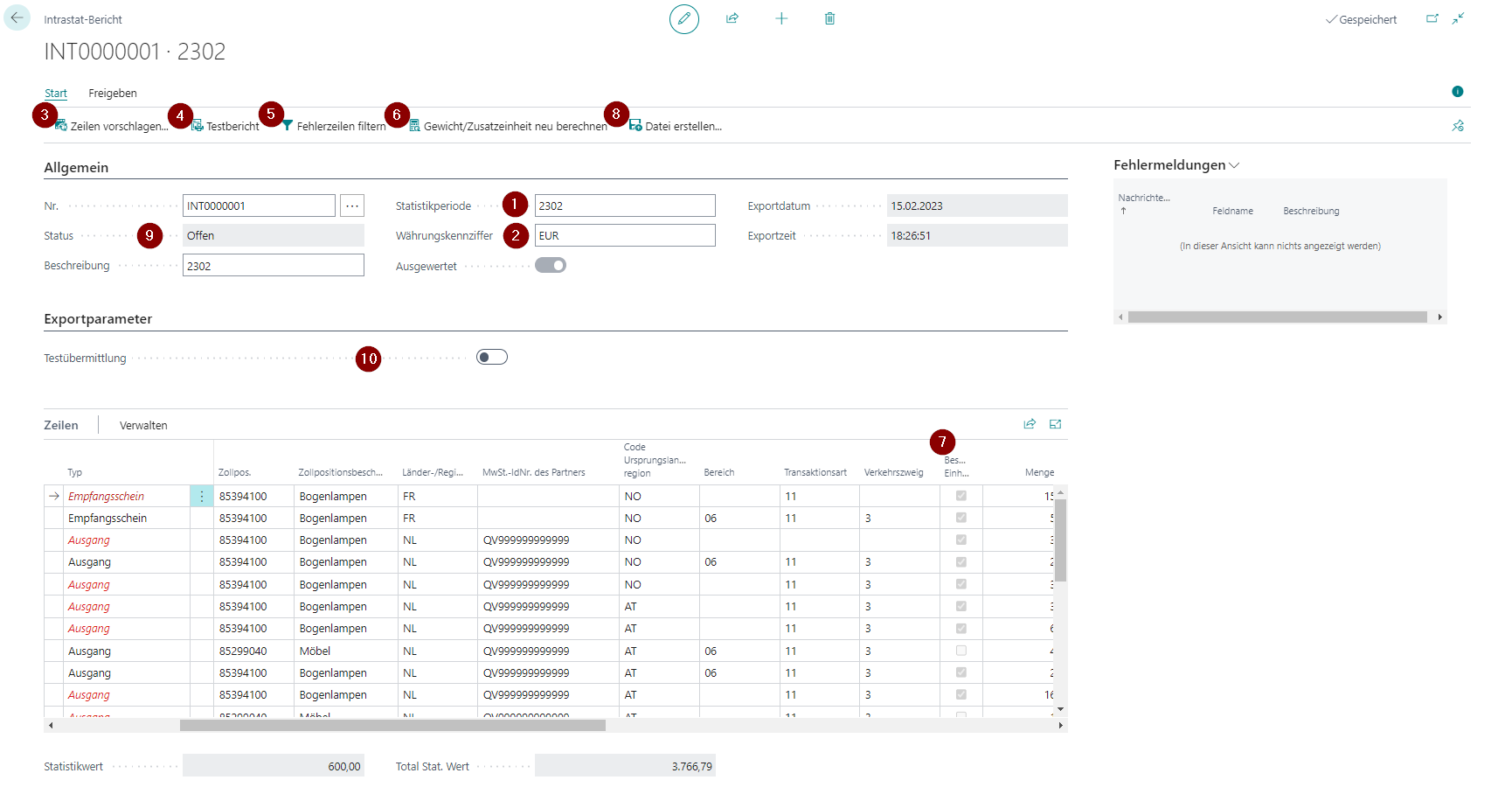The image size is (1512, 794).
Task: Click the edit pencil icon
Action: (684, 18)
